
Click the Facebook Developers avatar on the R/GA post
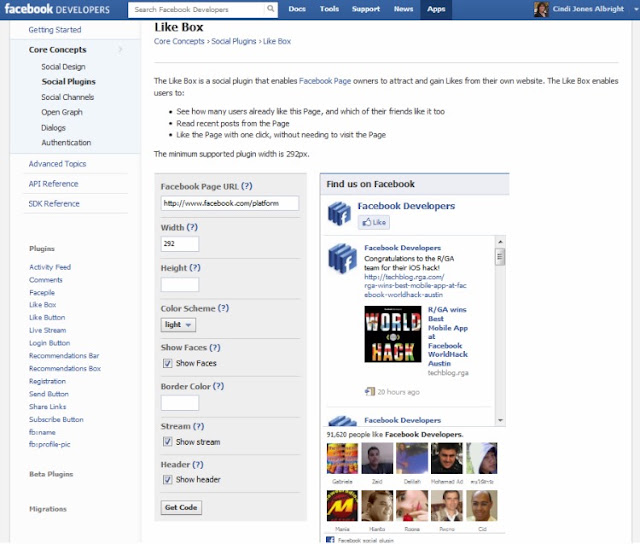pos(342,259)
